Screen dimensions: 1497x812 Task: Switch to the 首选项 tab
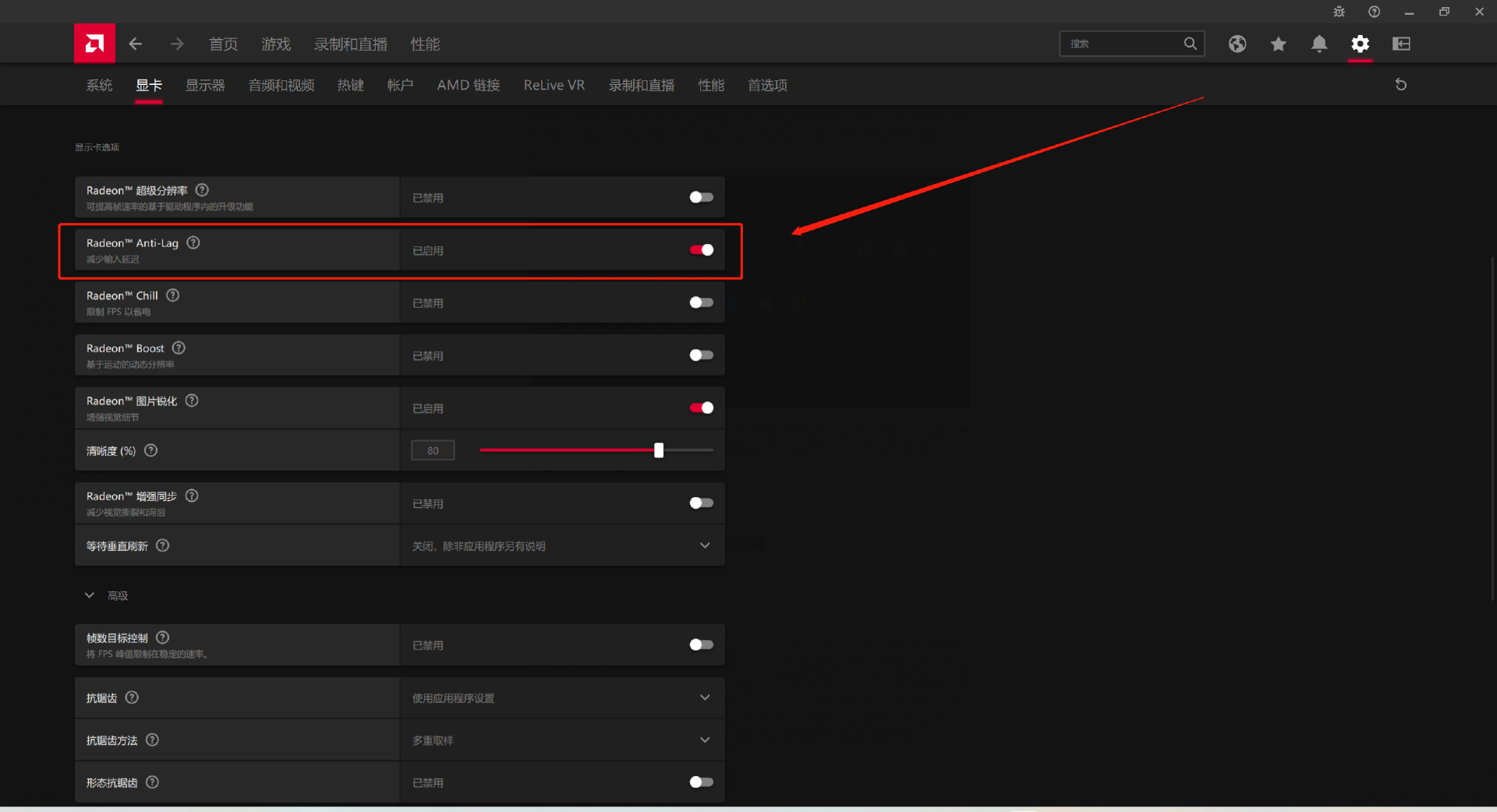point(767,85)
